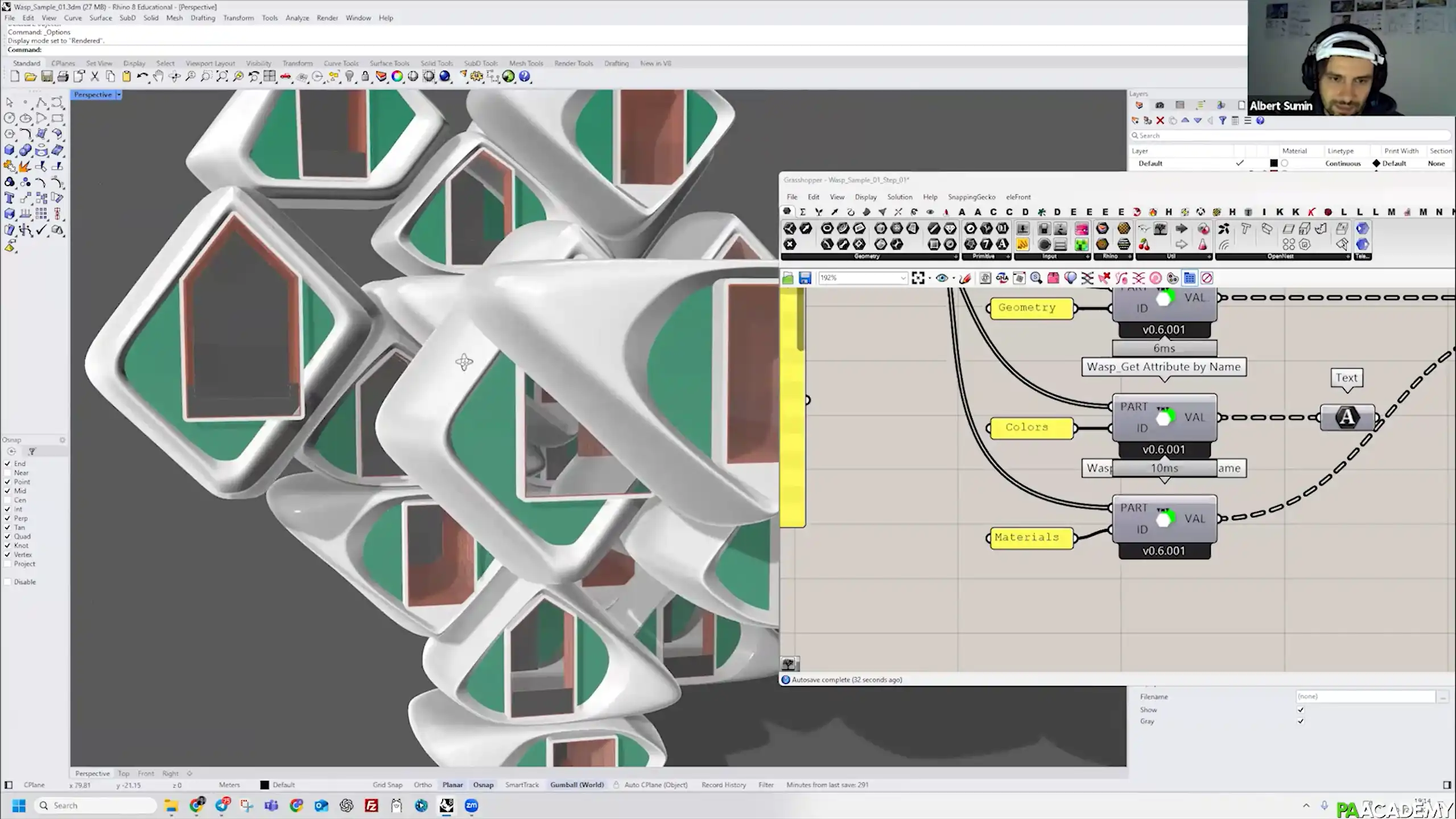The height and width of the screenshot is (819, 1456).
Task: Enable the Disable checkbox in the Osnap panel
Action: coord(7,582)
